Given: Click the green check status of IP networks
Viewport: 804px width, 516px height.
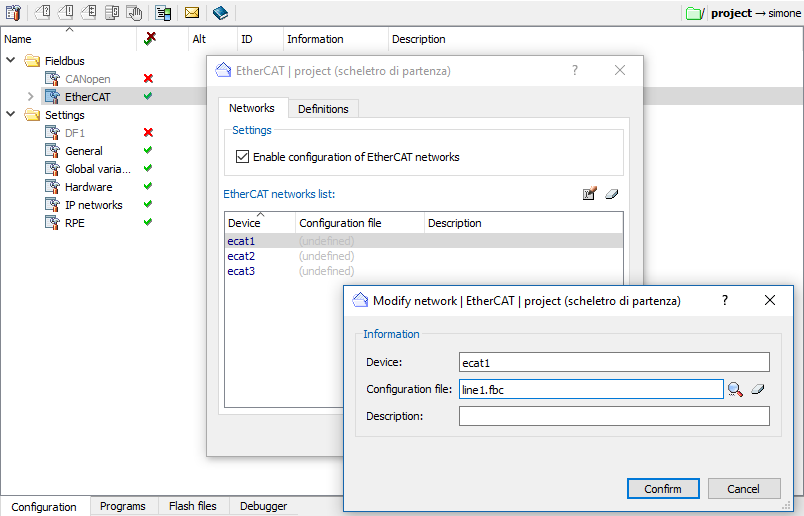Looking at the screenshot, I should pos(148,204).
